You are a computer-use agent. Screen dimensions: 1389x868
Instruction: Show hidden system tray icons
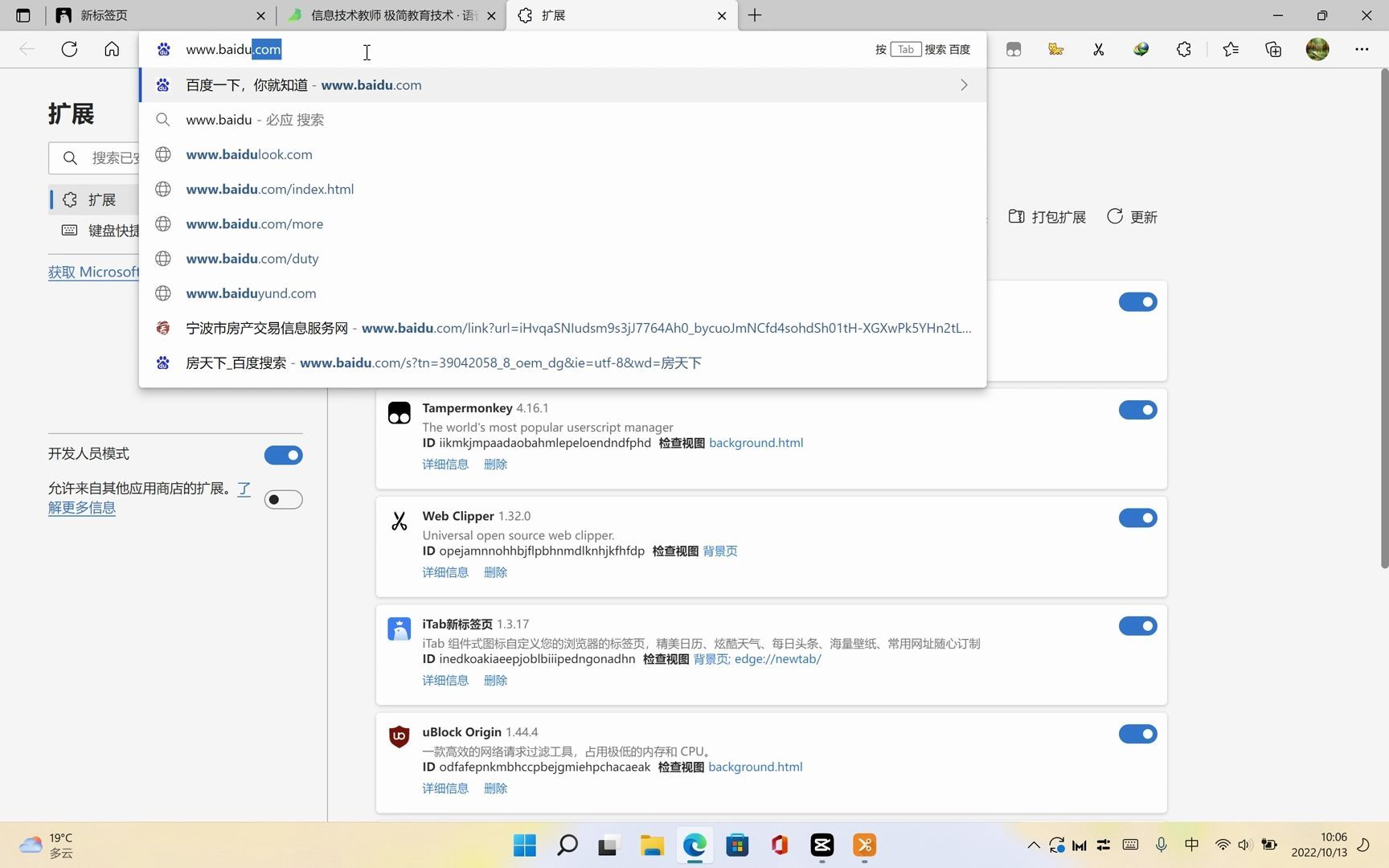[x=1034, y=845]
